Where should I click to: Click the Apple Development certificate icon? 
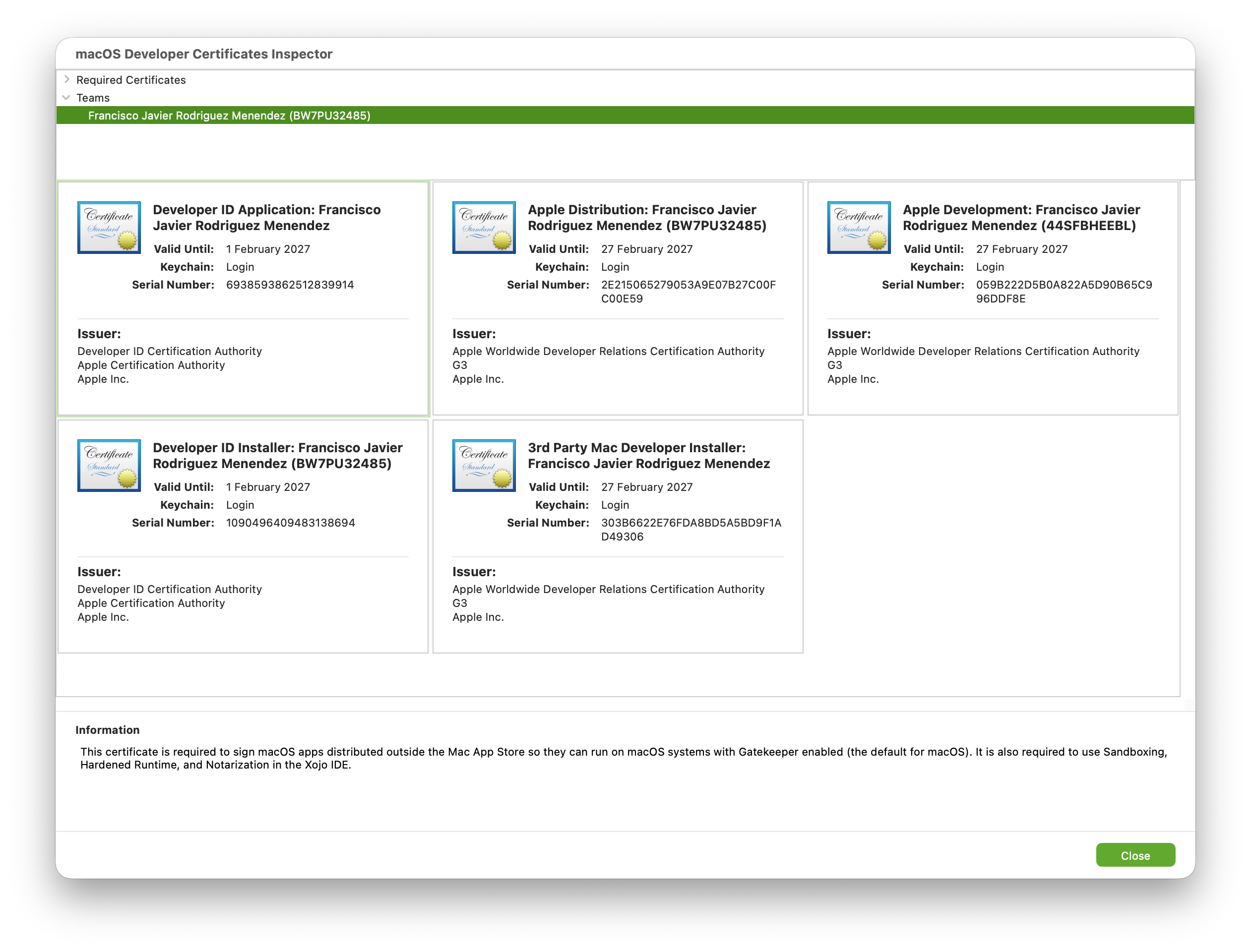(858, 227)
